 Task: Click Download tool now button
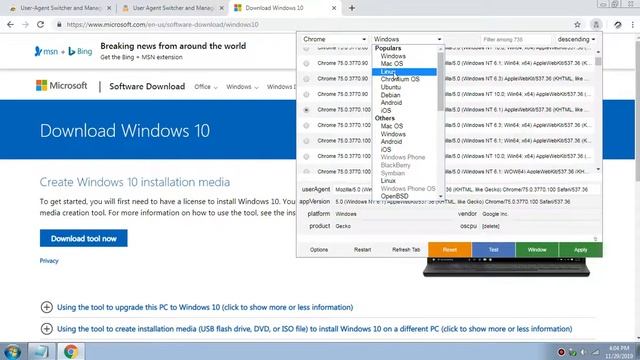coord(84,238)
